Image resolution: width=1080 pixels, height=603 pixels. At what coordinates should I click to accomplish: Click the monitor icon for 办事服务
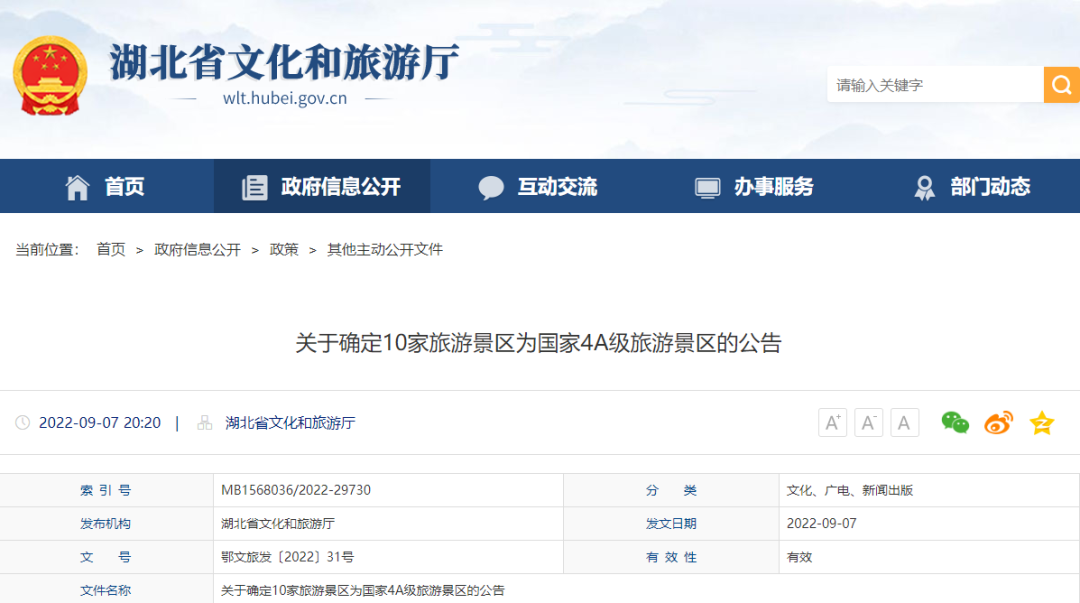click(x=707, y=187)
